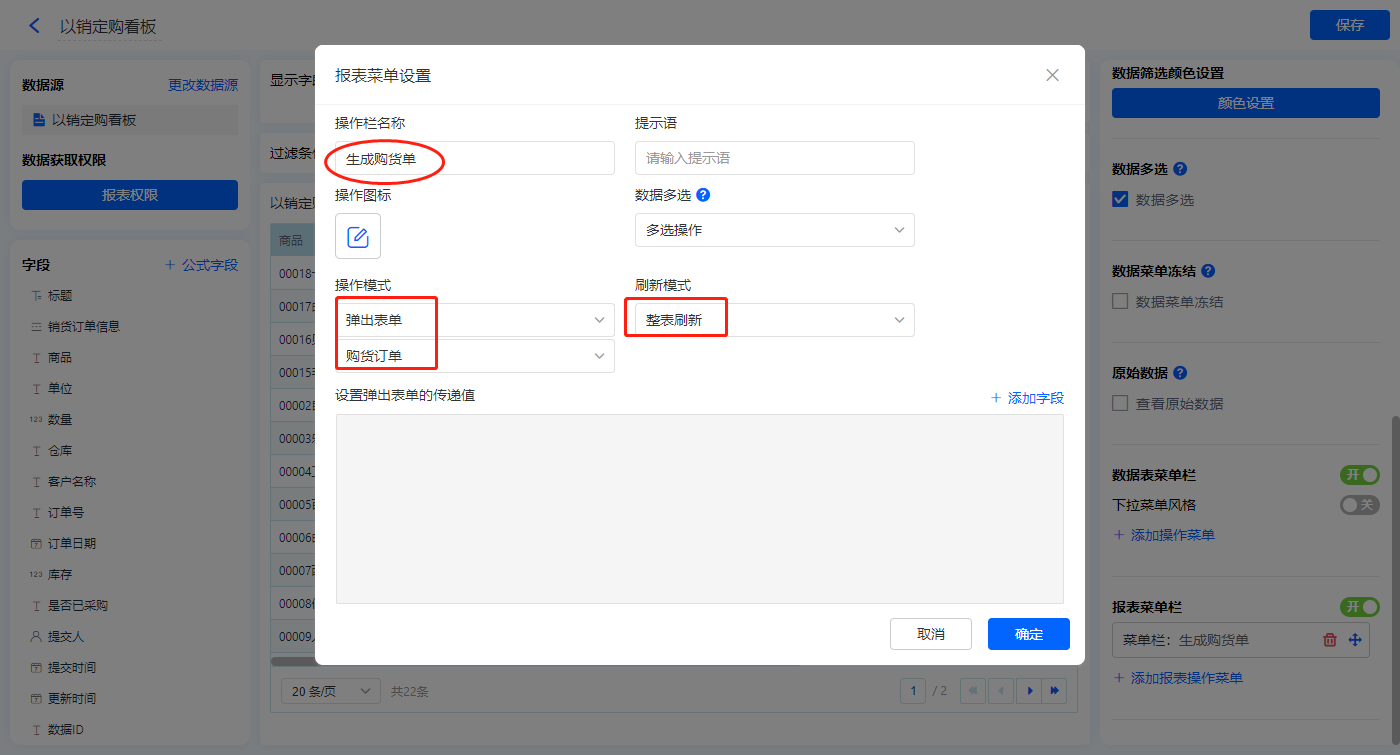Enable the 下拉菜单风格 switch

pyautogui.click(x=1359, y=505)
